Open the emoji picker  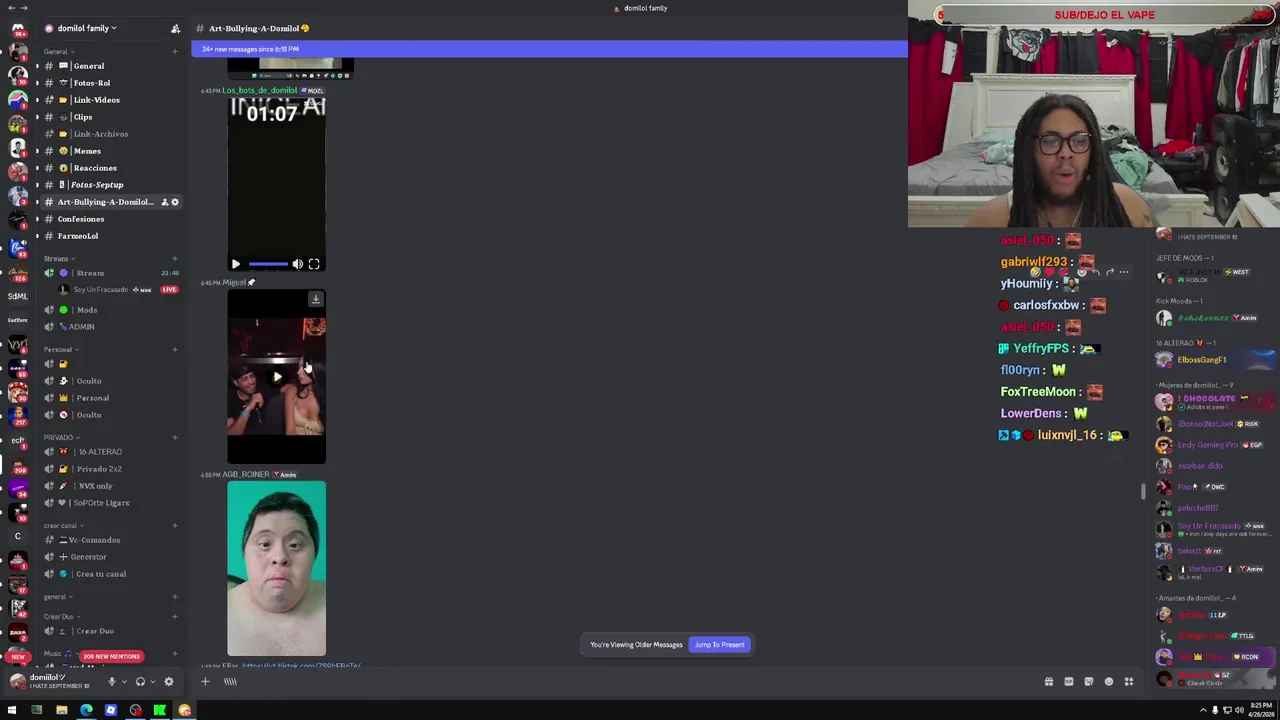[1109, 681]
